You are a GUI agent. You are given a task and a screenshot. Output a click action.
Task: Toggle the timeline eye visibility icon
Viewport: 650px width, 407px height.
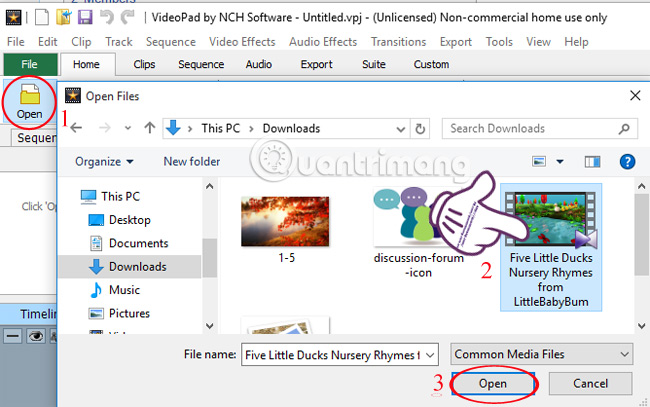click(x=36, y=336)
